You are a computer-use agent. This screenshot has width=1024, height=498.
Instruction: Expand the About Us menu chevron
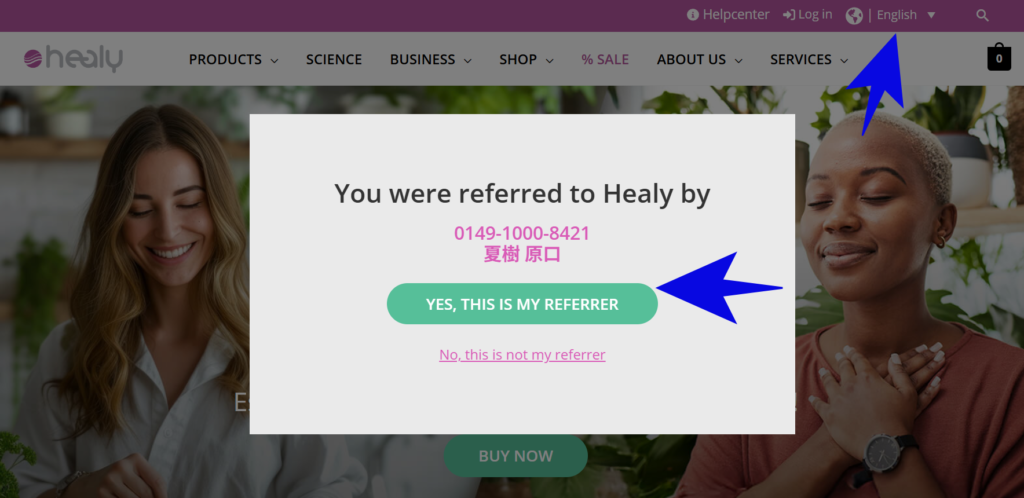pos(738,60)
